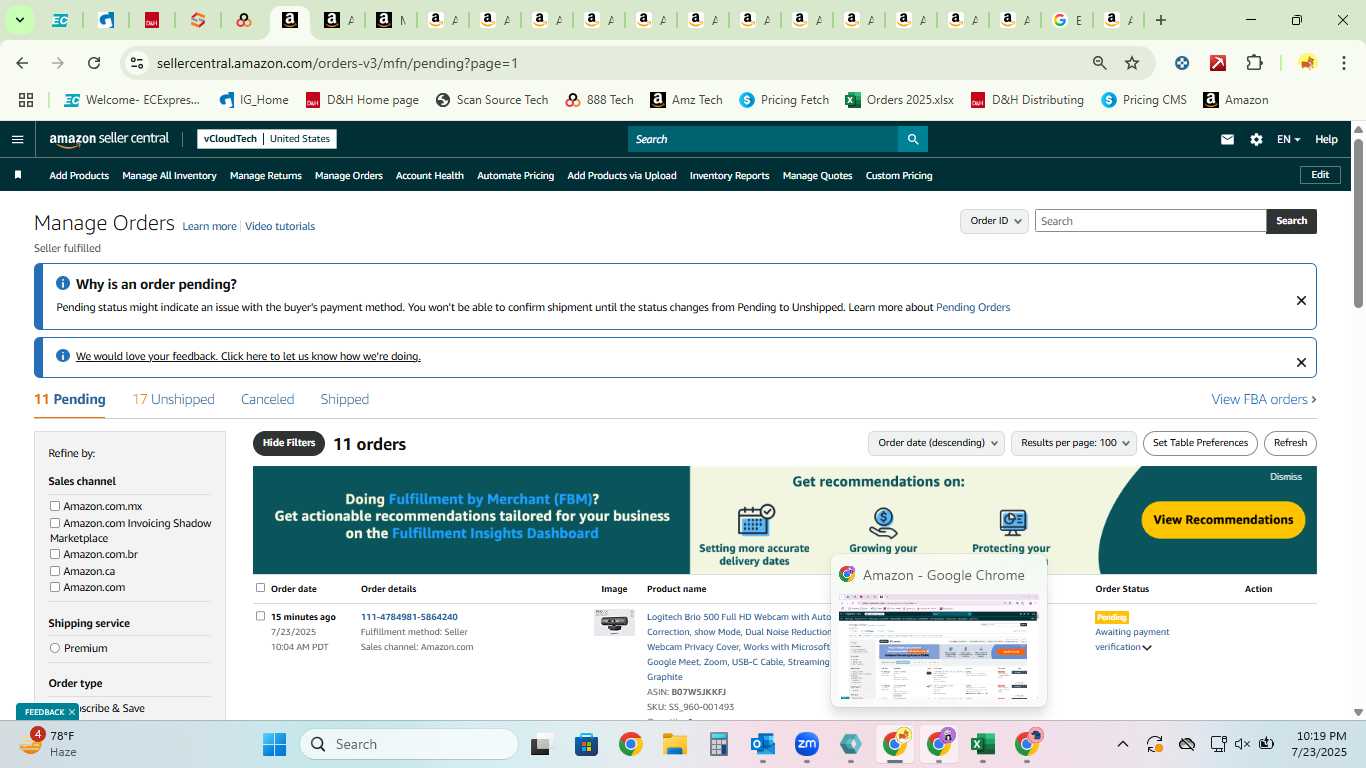Viewport: 1366px width, 768px height.
Task: Select the checkbox for order 111-4784981-5864240
Action: pos(261,616)
